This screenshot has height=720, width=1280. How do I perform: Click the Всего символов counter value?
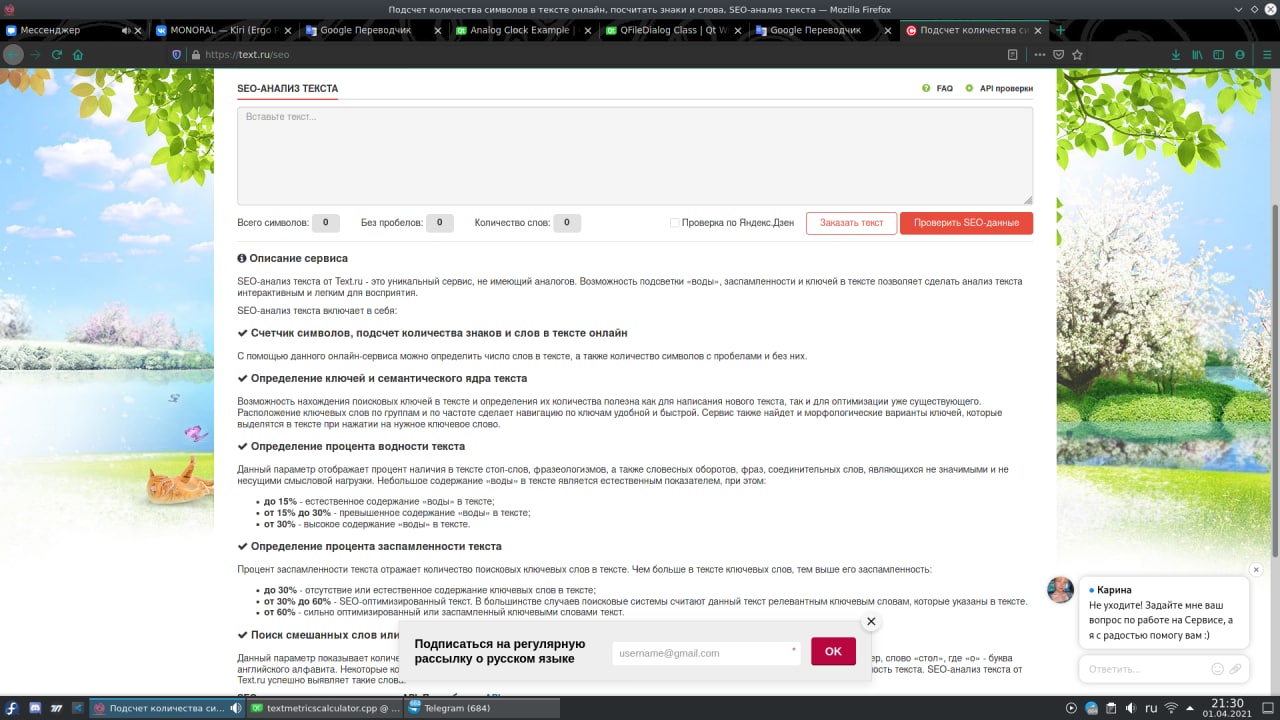(x=326, y=223)
